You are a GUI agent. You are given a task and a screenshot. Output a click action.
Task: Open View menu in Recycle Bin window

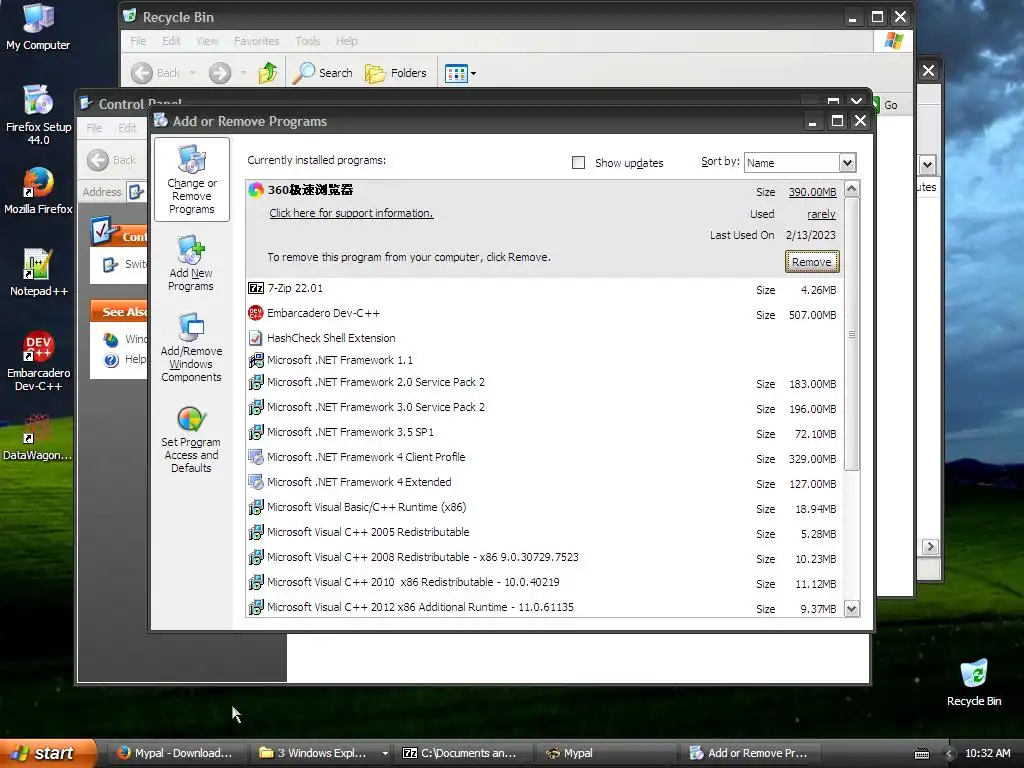coord(207,41)
